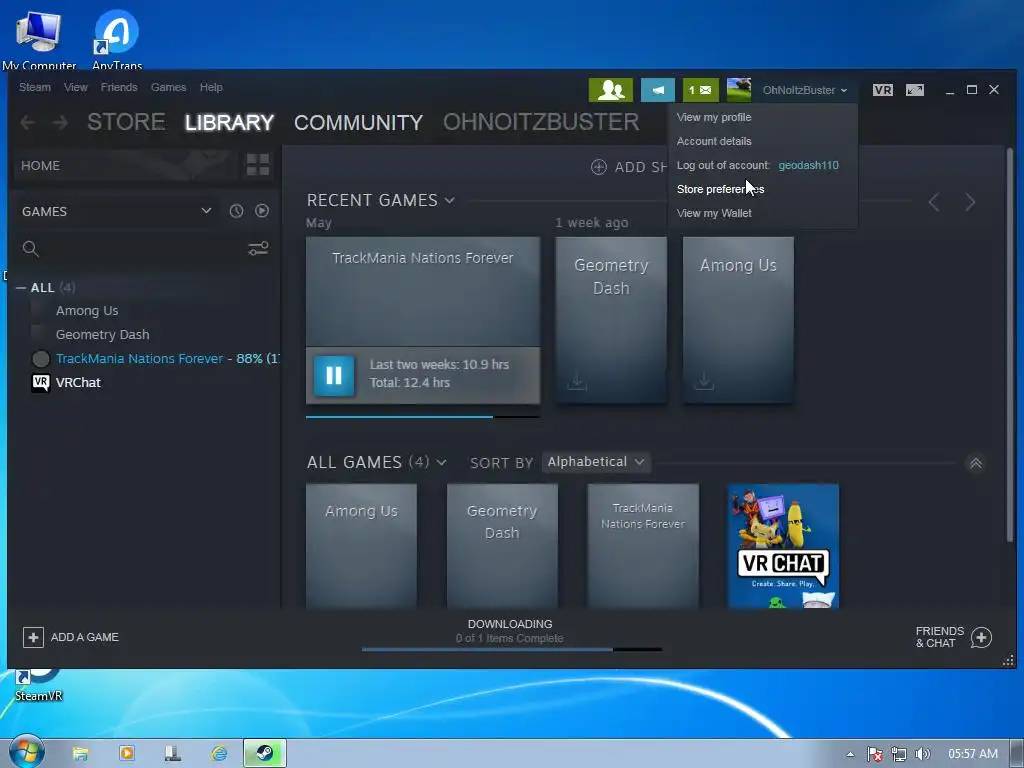1024x768 pixels.
Task: Go forward with the right arrow
Action: click(x=60, y=122)
